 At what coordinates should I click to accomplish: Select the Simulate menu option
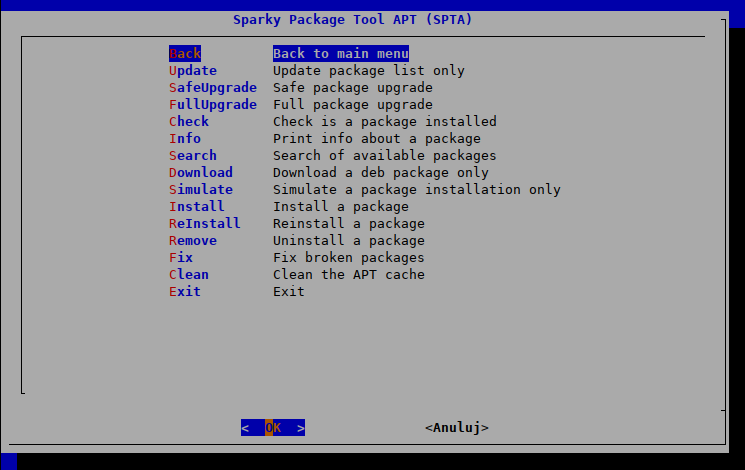201,190
